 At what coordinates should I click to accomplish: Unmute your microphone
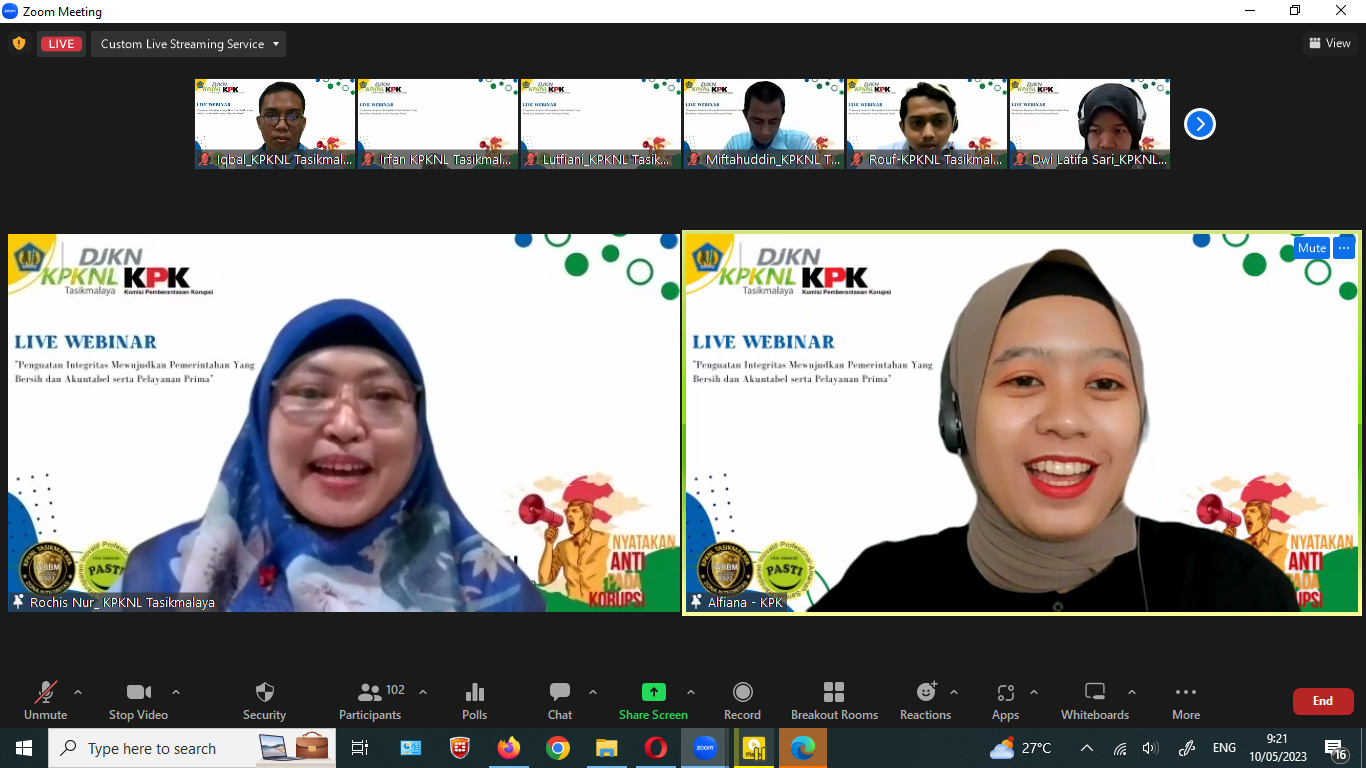pyautogui.click(x=44, y=700)
